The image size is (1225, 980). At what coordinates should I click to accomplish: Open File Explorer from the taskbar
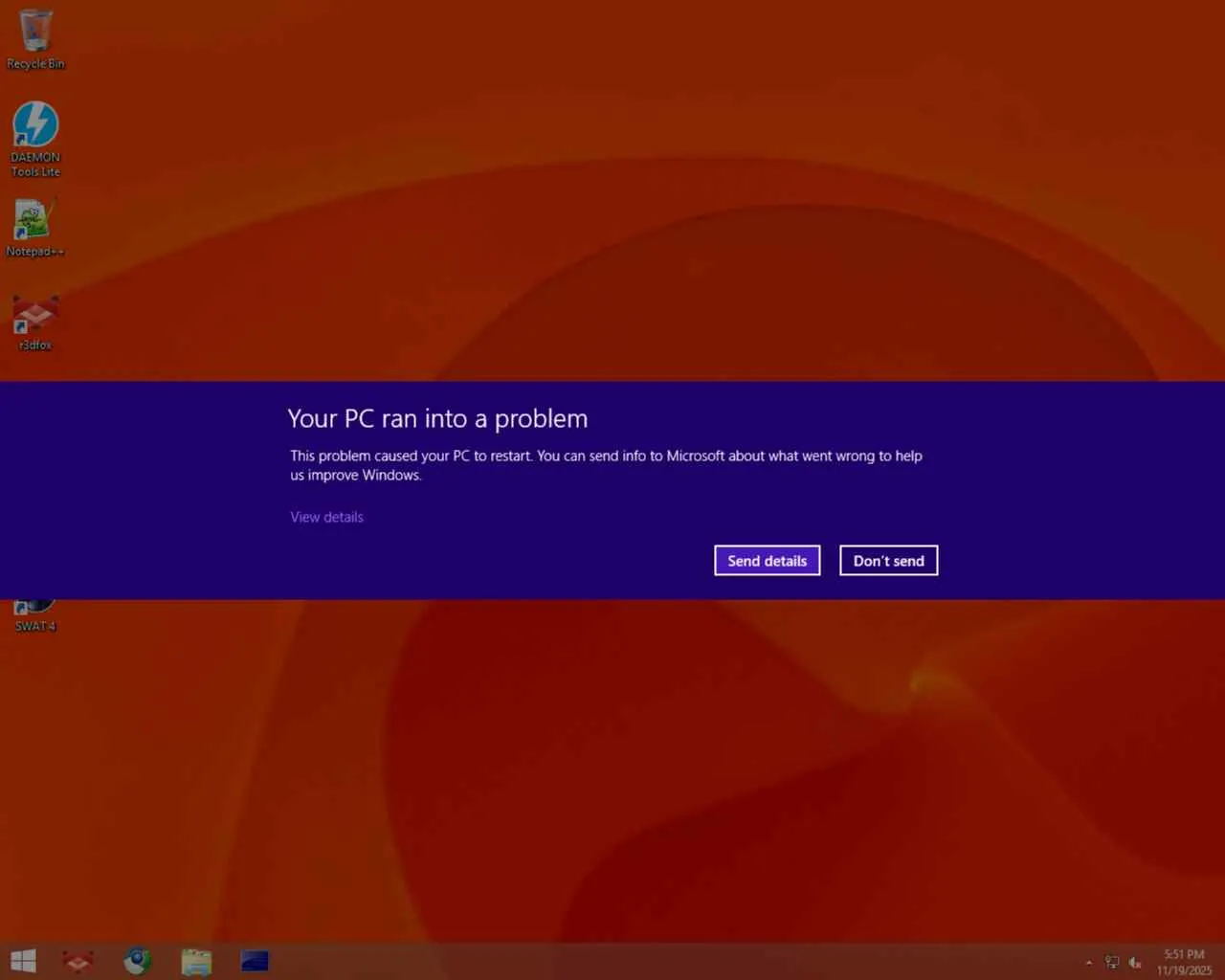[196, 961]
